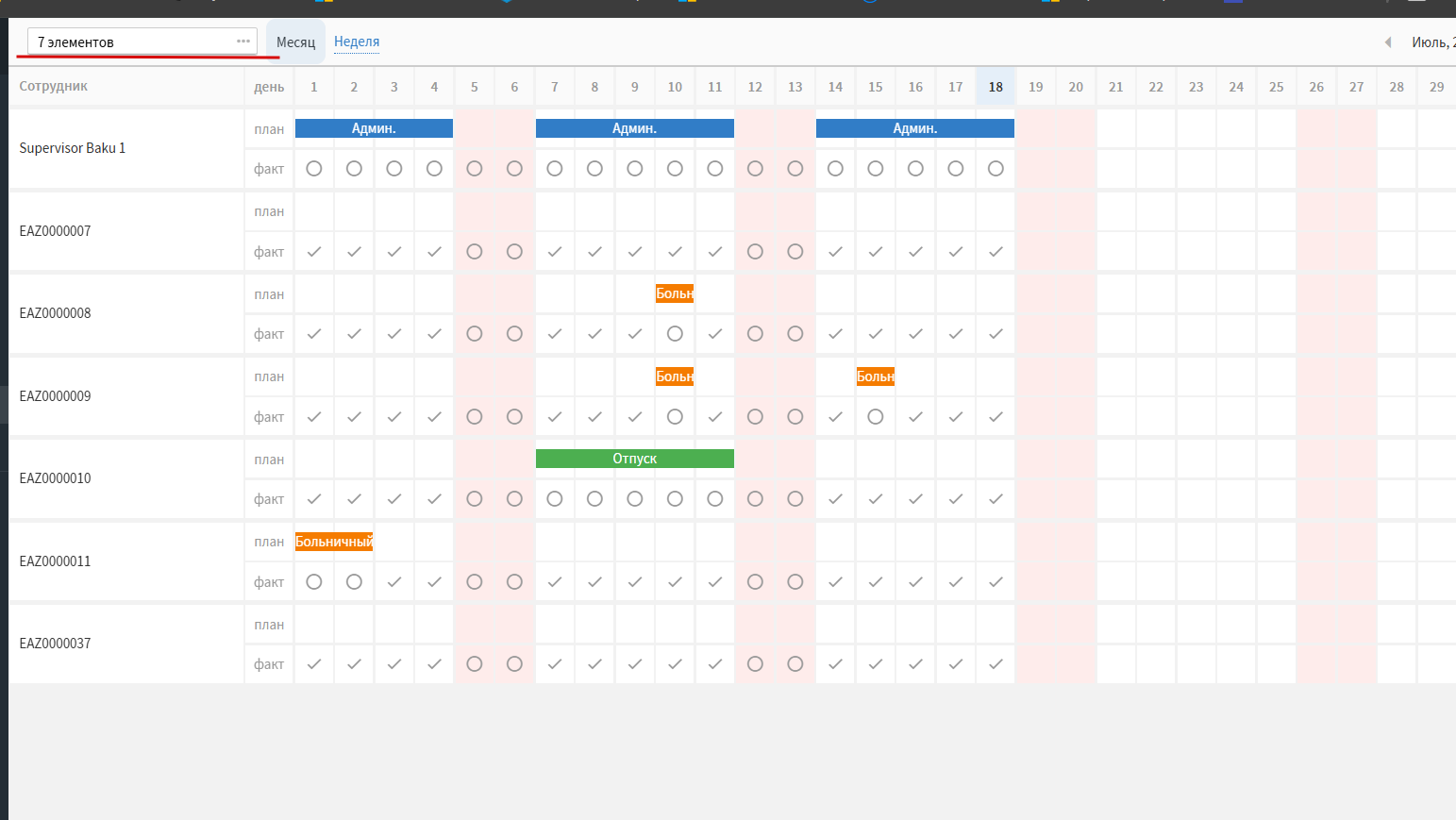1456x820 pixels.
Task: Click fact checkmark day 17 for EAZ0000009
Action: 956,417
